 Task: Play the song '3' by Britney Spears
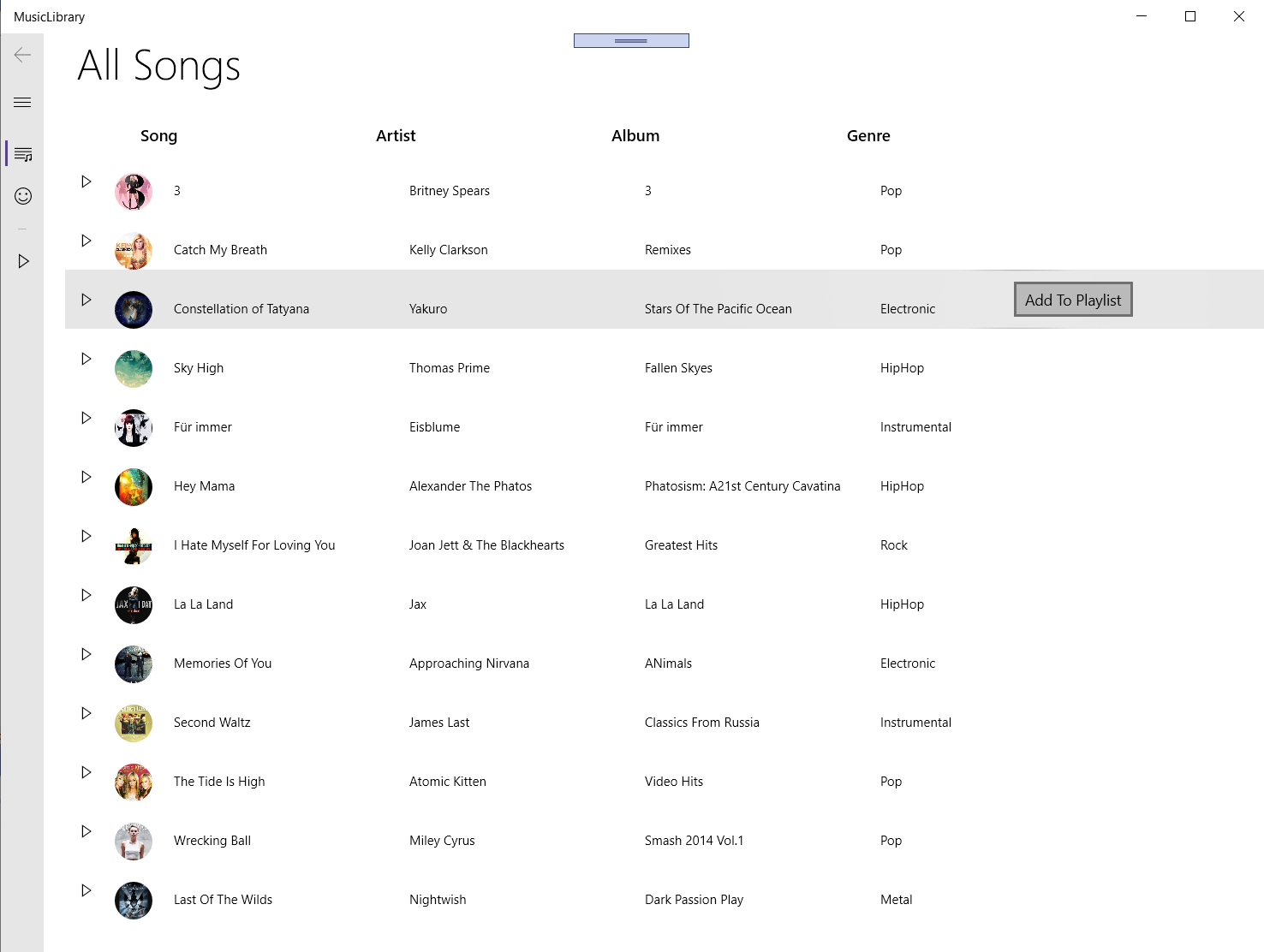[86, 181]
